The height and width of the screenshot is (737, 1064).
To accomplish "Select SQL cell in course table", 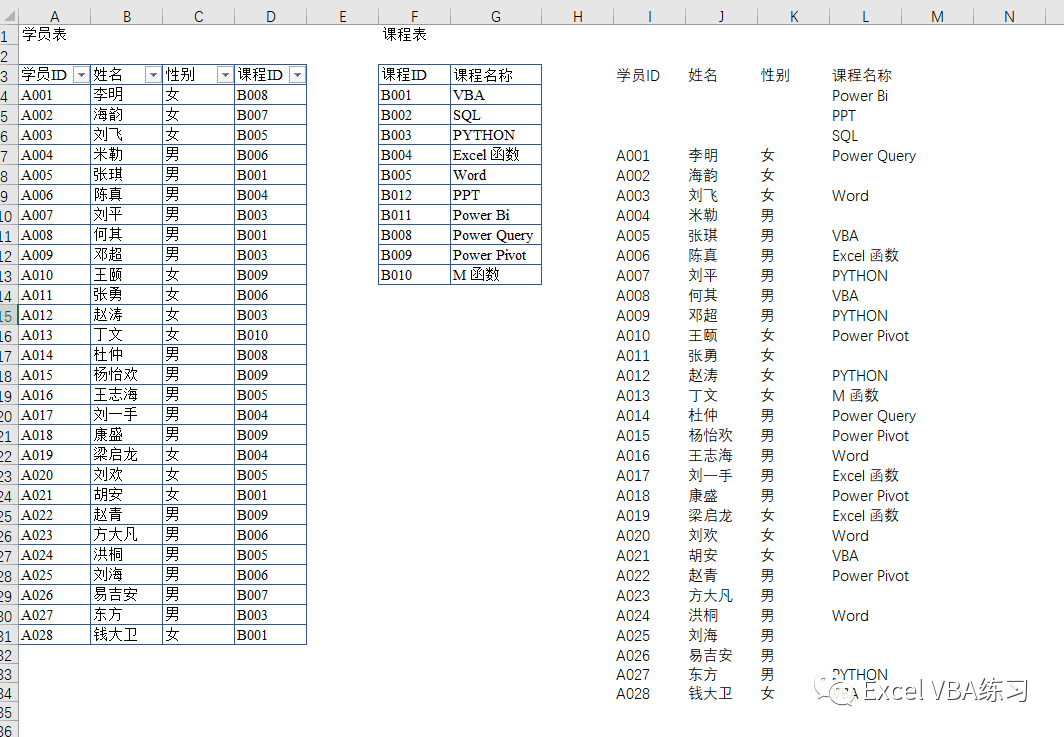I will tap(496, 115).
